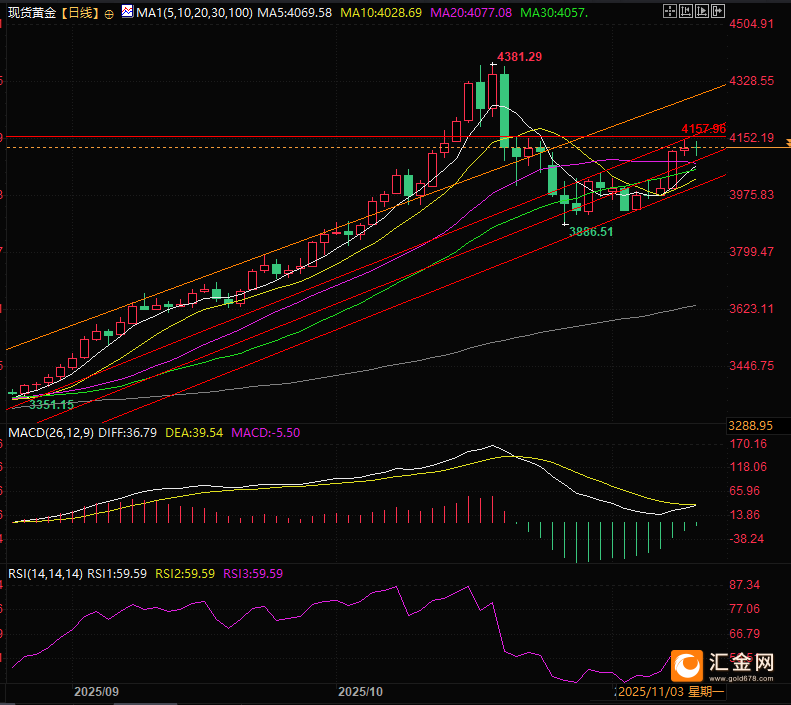Click the 4381.29 high price label
Image resolution: width=791 pixels, height=705 pixels.
pos(519,56)
